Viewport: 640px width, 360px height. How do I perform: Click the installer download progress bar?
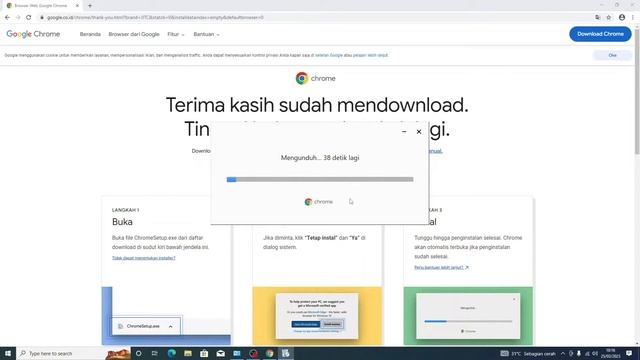click(320, 179)
